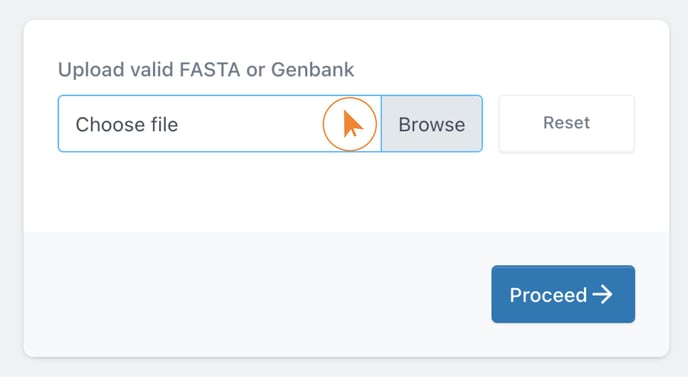Image resolution: width=688 pixels, height=377 pixels.
Task: Click the word 'Upload' in the form label
Action: click(x=91, y=70)
